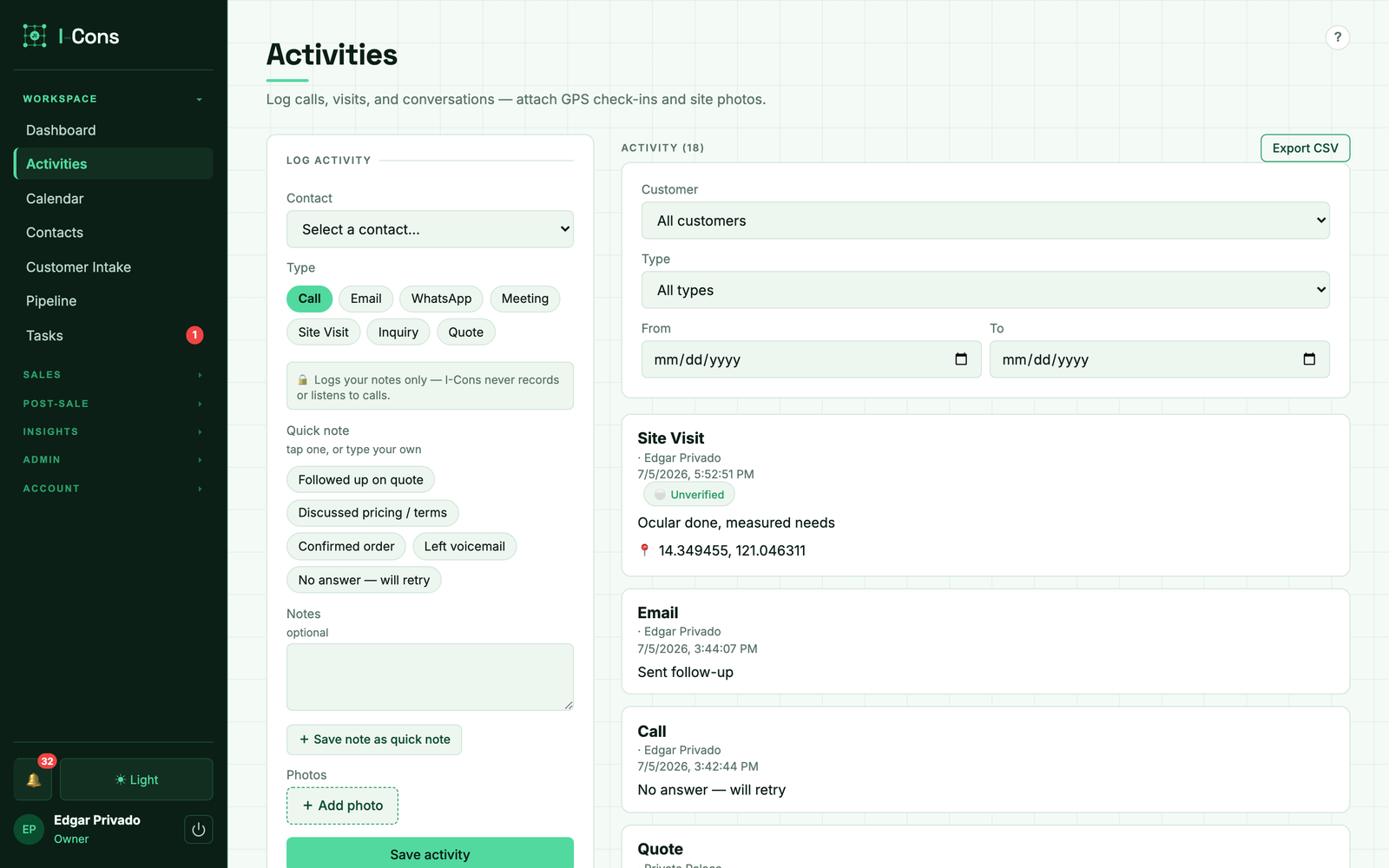Expand the Sales sidebar section
Viewport: 1389px width, 868px height.
(113, 375)
